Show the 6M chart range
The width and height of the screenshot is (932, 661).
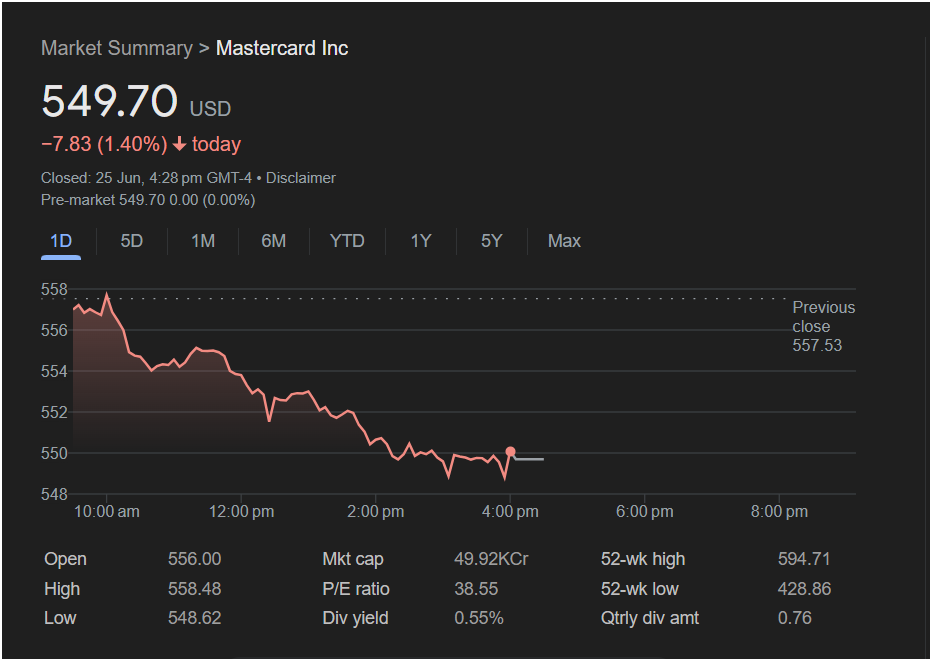tap(273, 241)
